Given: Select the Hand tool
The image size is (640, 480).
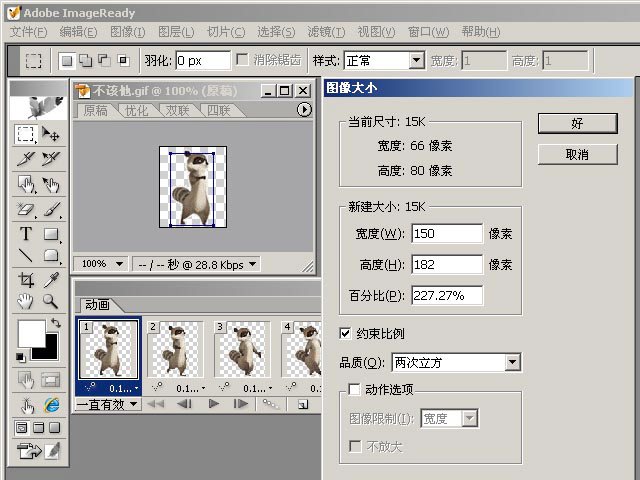Looking at the screenshot, I should coord(26,301).
